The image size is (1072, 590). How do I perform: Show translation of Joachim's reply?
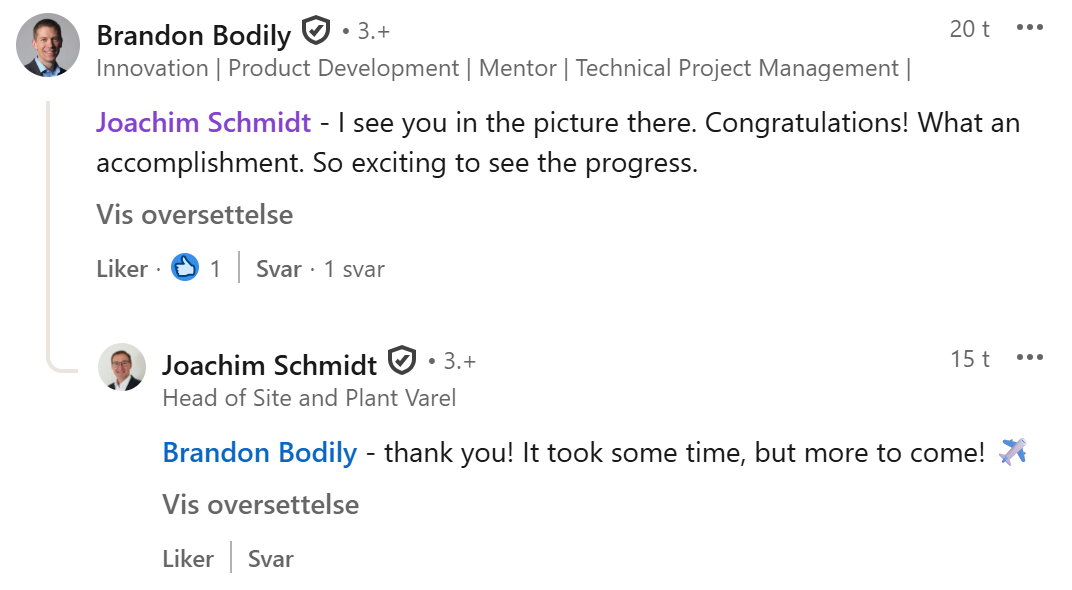click(261, 505)
